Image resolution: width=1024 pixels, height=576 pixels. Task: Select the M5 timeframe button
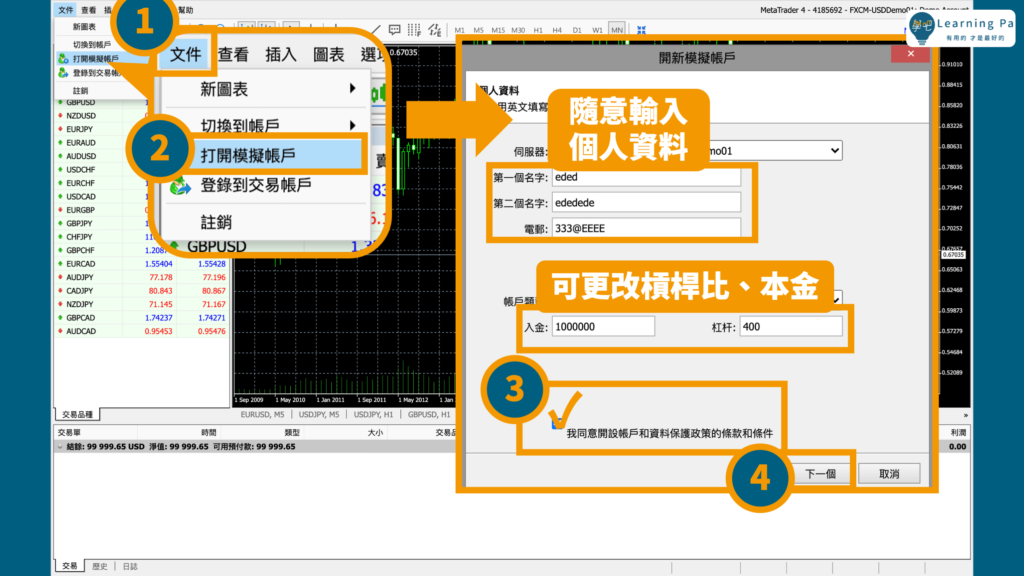[479, 30]
